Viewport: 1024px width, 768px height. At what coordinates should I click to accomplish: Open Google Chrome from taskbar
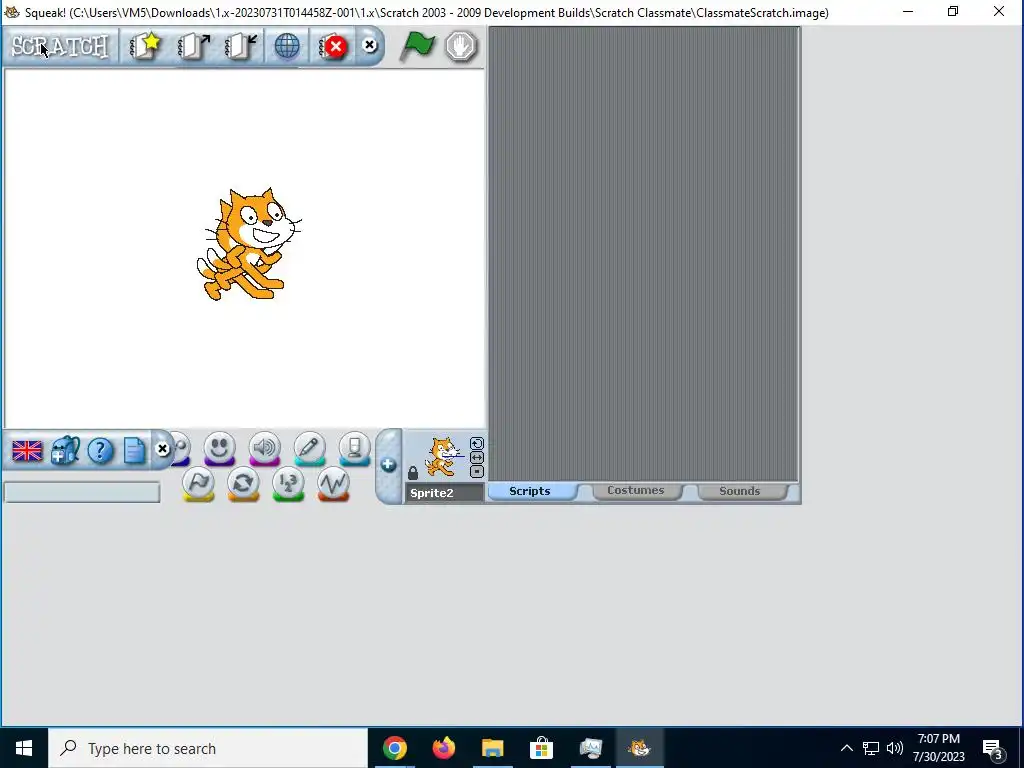click(395, 748)
